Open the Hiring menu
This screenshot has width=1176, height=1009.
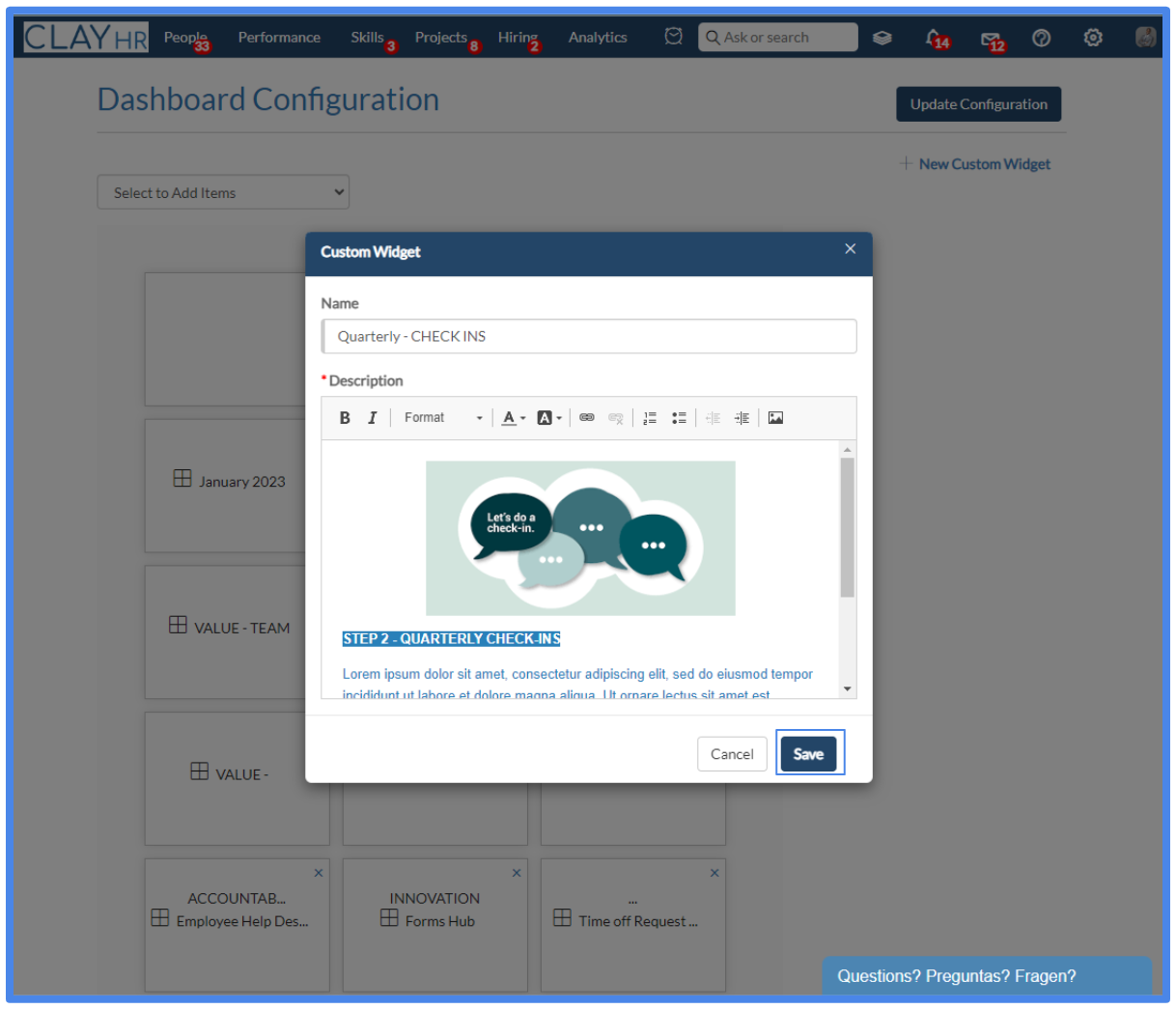[515, 37]
